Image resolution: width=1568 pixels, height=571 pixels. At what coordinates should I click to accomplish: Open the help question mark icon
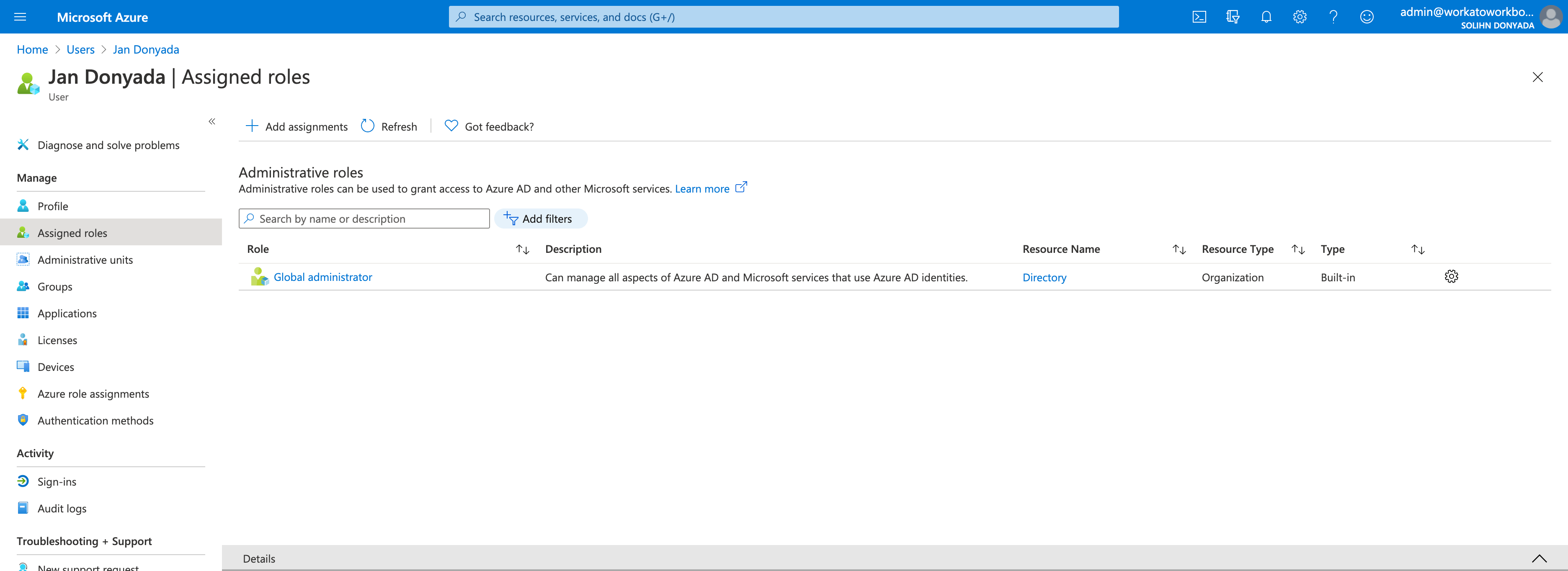[1333, 17]
